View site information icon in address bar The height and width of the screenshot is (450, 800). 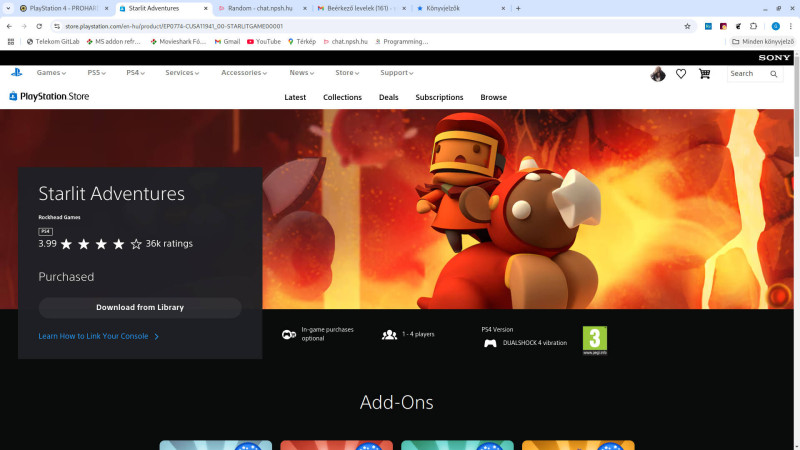57,26
